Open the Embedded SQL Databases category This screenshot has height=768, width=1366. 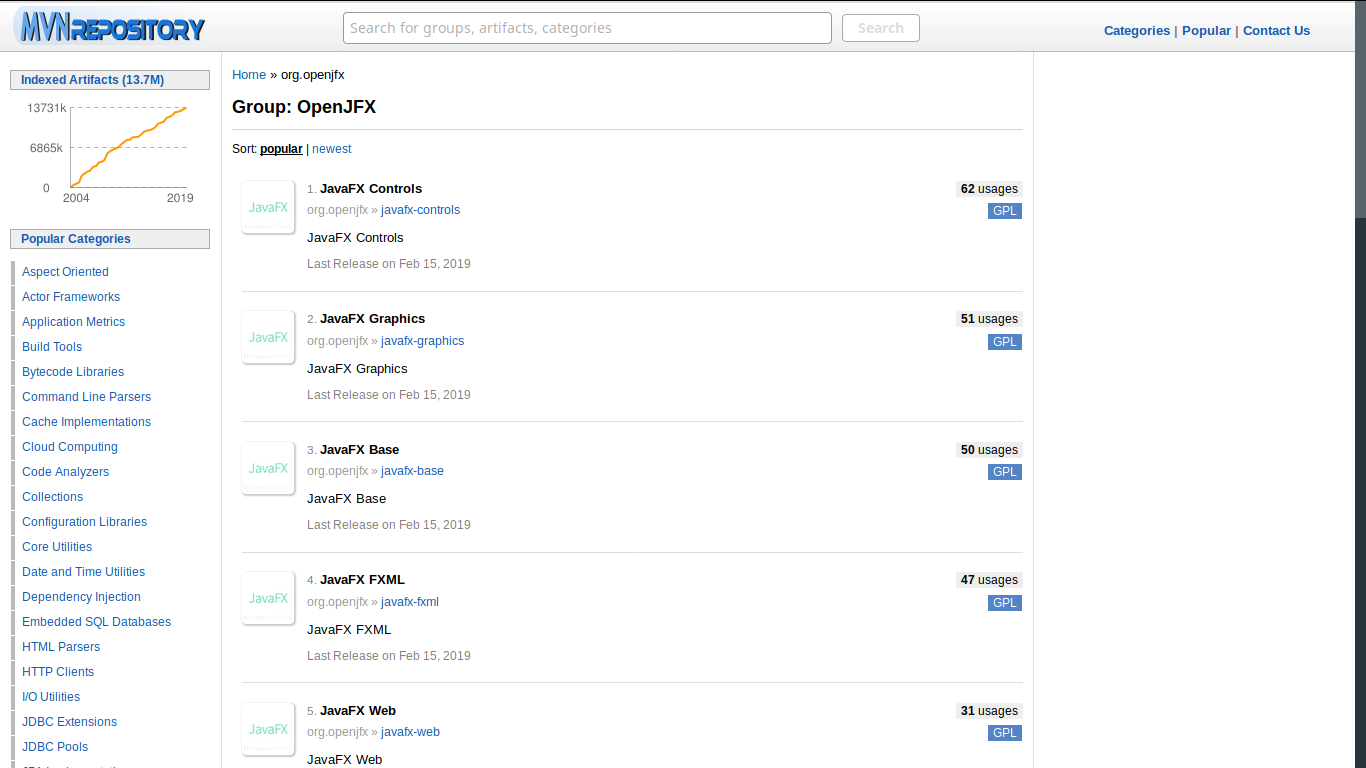click(96, 622)
